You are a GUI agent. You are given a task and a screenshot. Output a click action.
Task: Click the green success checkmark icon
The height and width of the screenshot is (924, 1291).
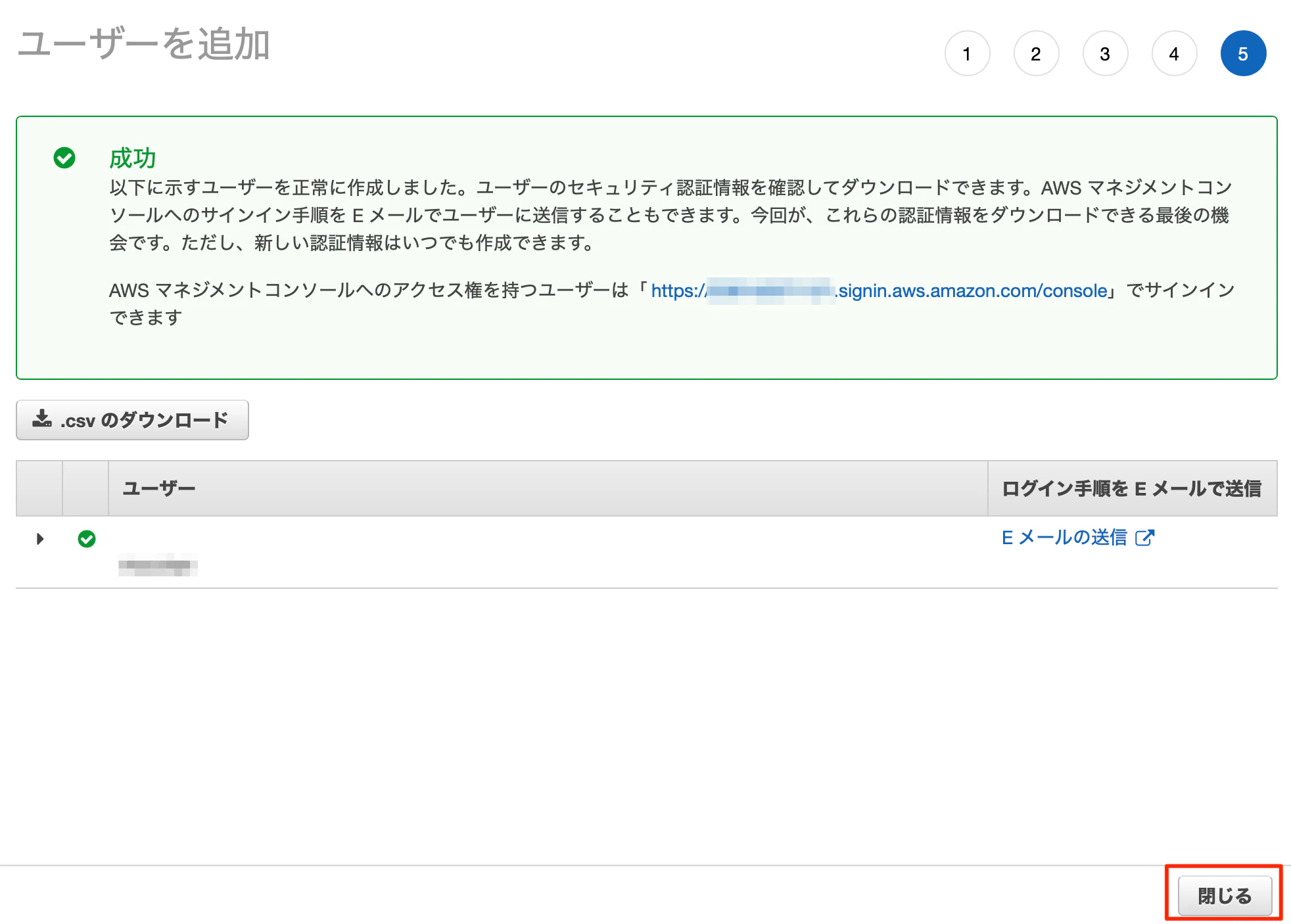64,157
